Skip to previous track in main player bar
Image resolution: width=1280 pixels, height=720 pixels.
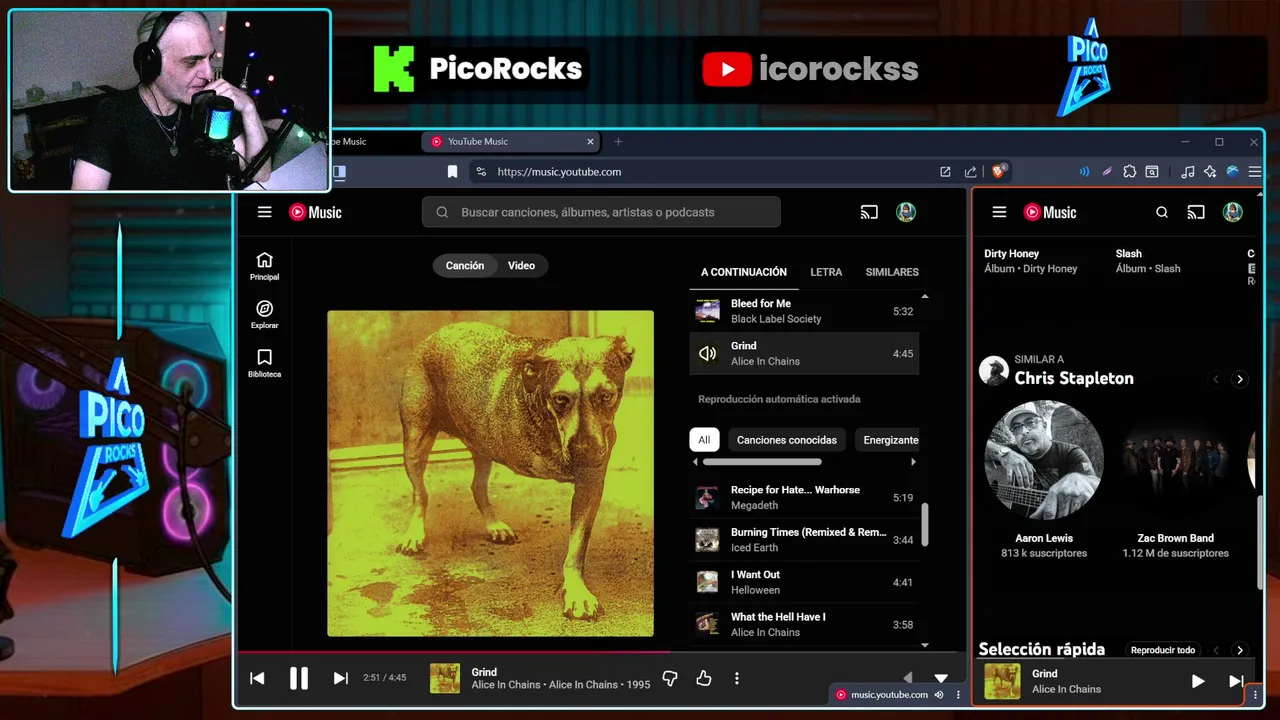[x=257, y=678]
